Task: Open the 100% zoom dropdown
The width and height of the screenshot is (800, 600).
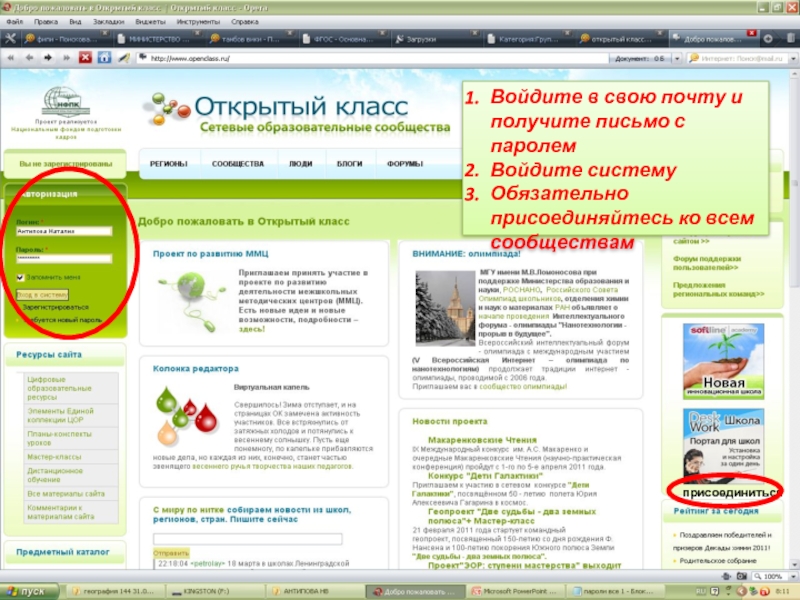Action: point(793,576)
